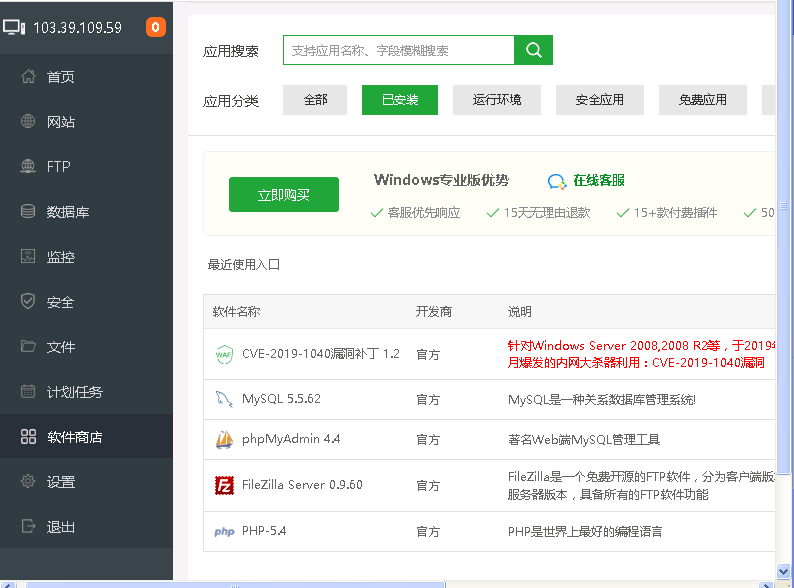Image resolution: width=794 pixels, height=588 pixels.
Task: Open the 在线客服 link
Action: [599, 180]
